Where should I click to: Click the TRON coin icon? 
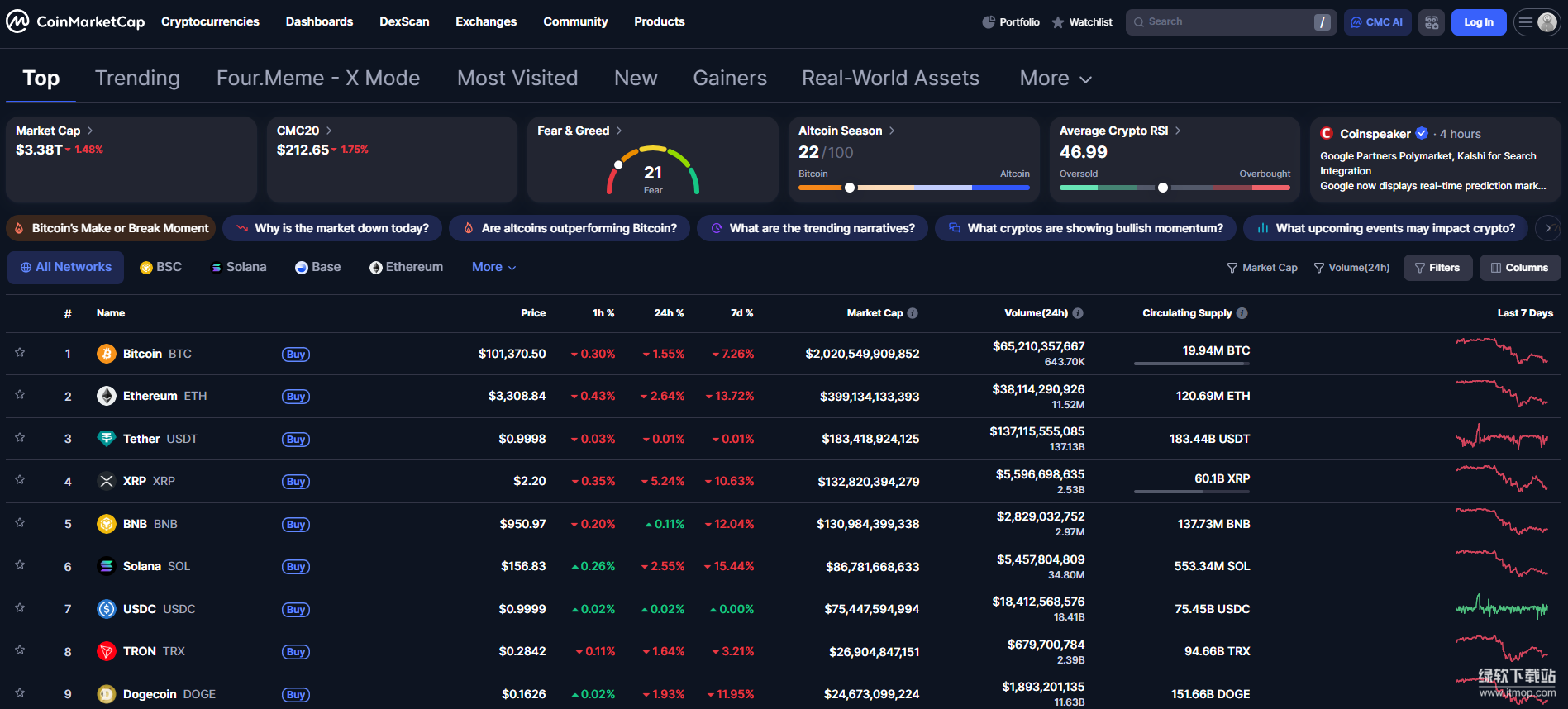[107, 651]
